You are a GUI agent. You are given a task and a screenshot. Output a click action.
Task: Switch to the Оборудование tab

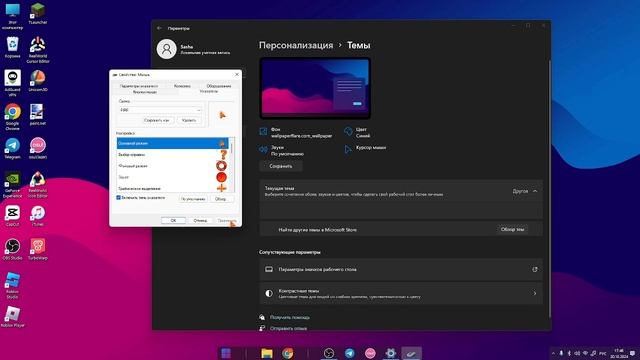click(x=219, y=86)
